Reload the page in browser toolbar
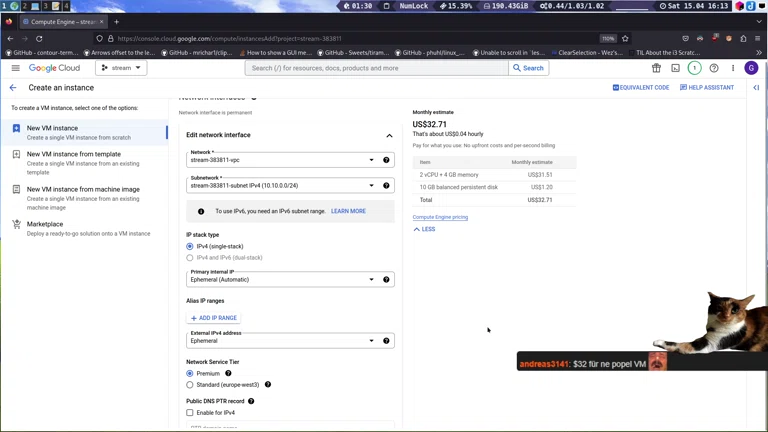This screenshot has width=768, height=432. (39, 39)
